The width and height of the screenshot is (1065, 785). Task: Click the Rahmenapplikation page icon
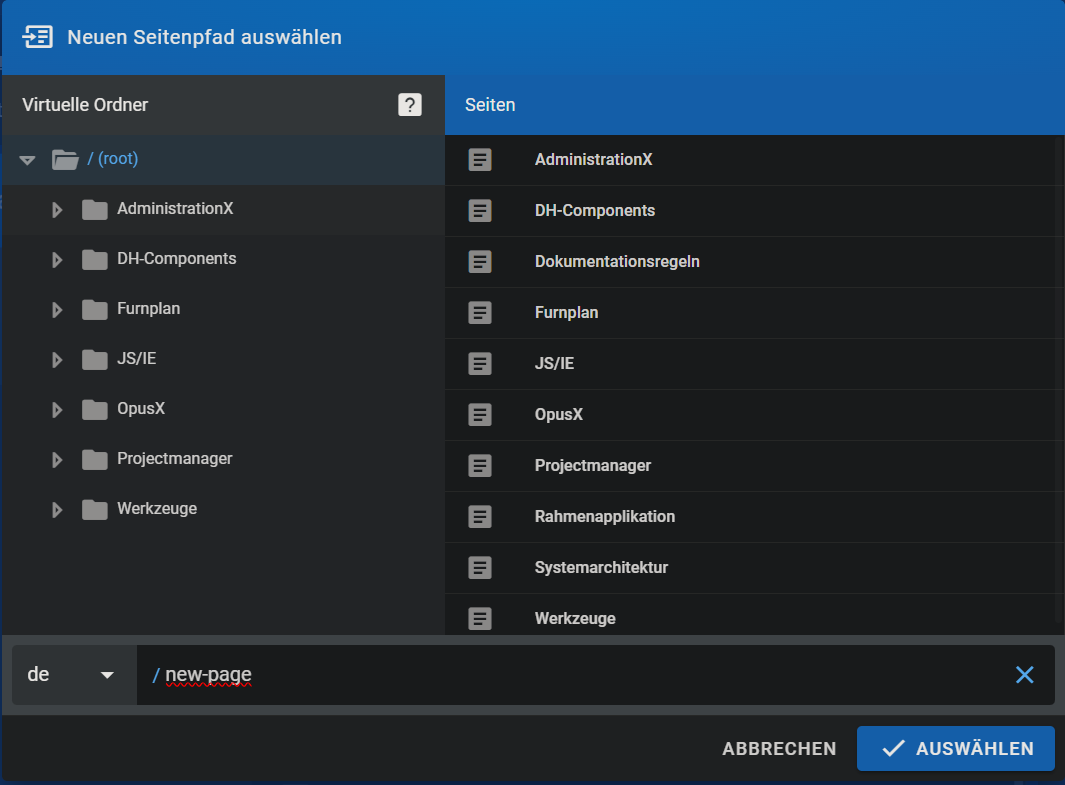pos(480,517)
